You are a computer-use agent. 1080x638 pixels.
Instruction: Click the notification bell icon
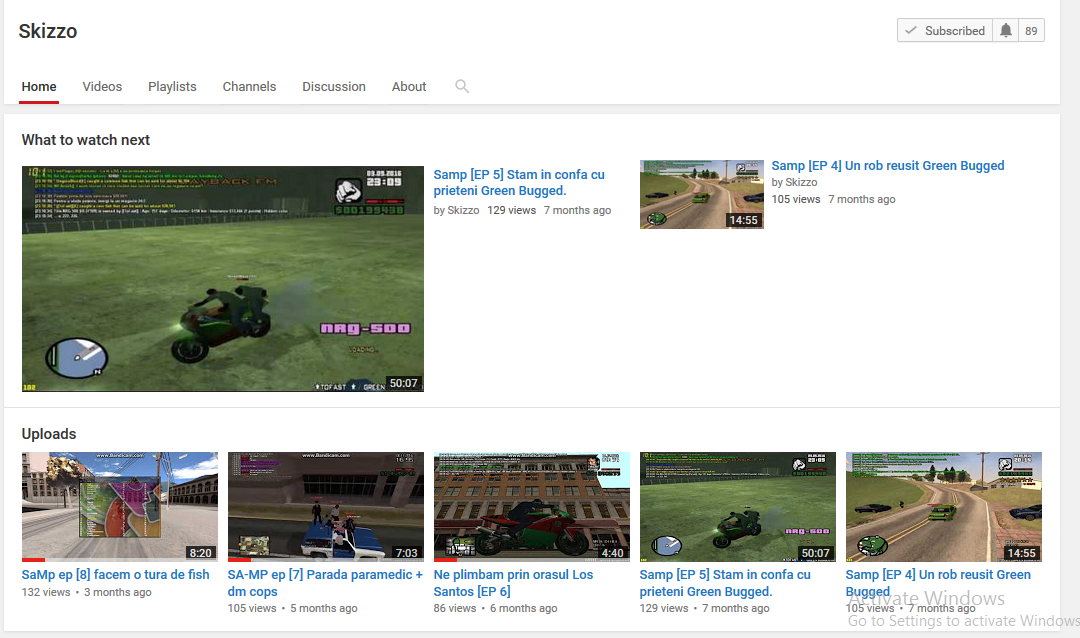(1006, 30)
